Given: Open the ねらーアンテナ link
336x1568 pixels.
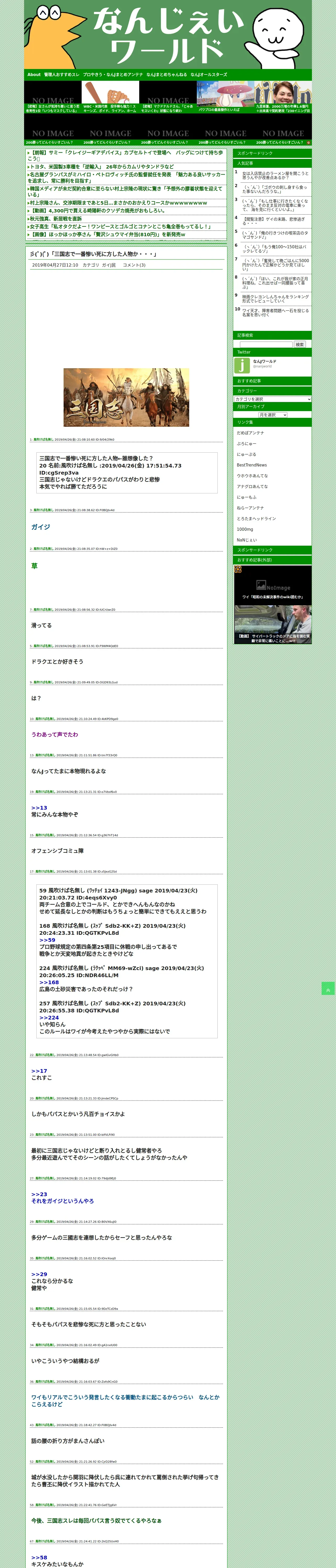Looking at the screenshot, I should (251, 508).
